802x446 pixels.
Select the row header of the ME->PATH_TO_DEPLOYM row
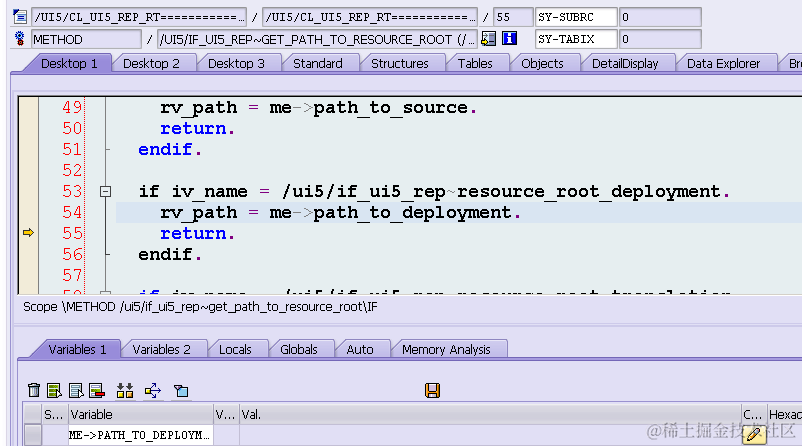coord(33,435)
